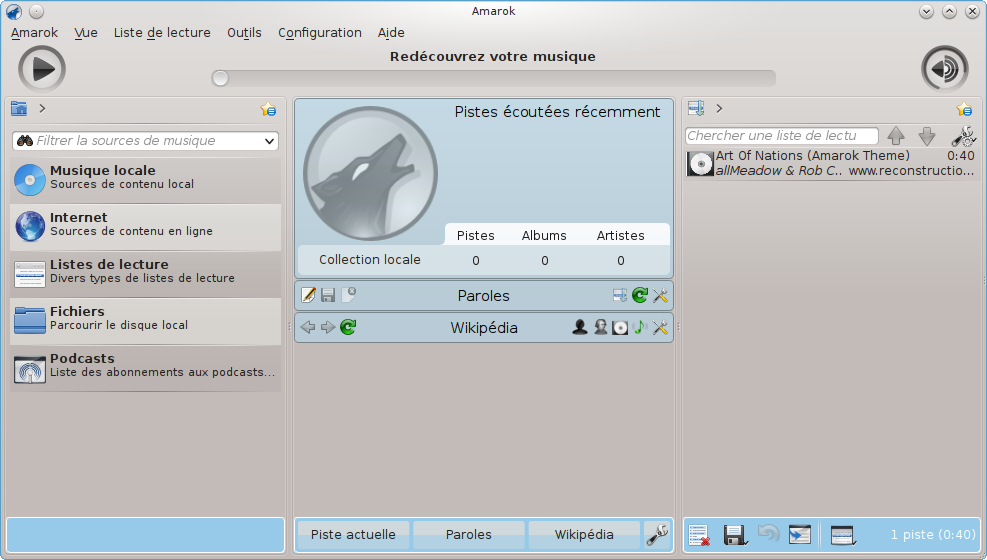Toggle bookmark star in media sources panel
Viewport: 987px width, 560px height.
(x=268, y=109)
